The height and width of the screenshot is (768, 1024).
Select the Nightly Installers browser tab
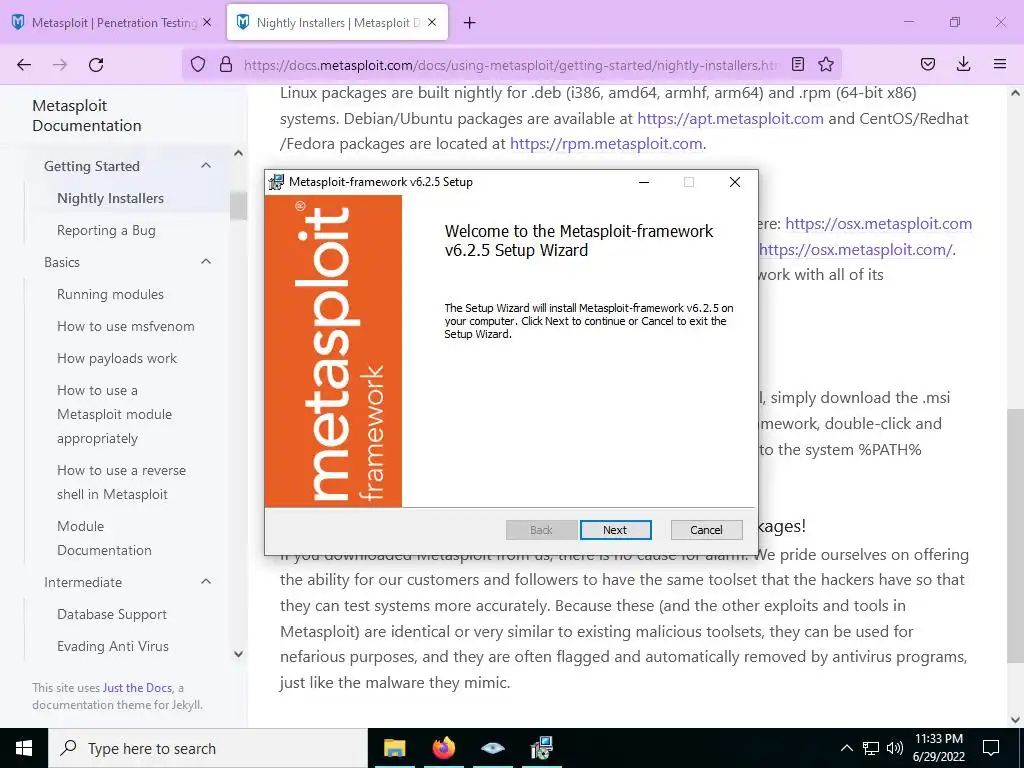tap(338, 22)
